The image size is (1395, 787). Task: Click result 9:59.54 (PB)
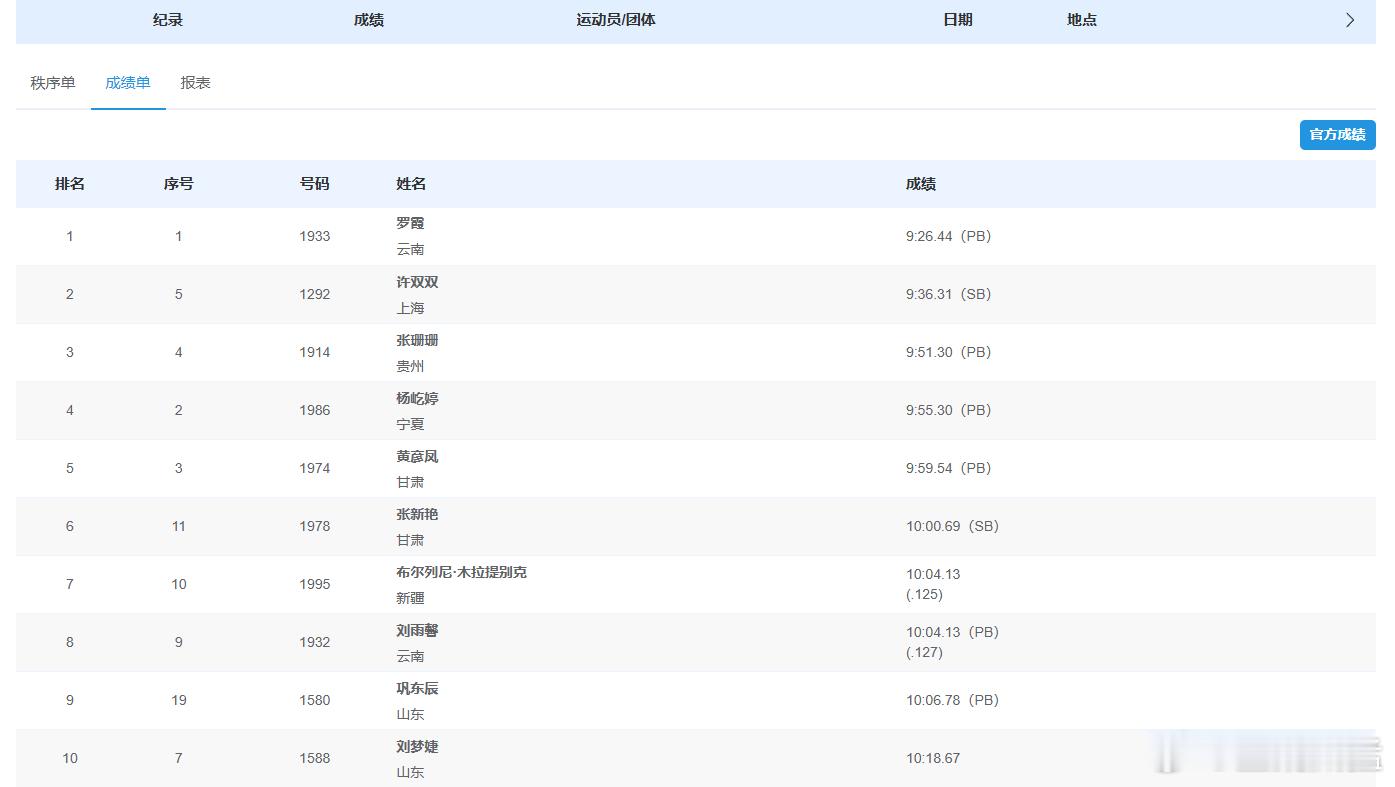click(948, 468)
